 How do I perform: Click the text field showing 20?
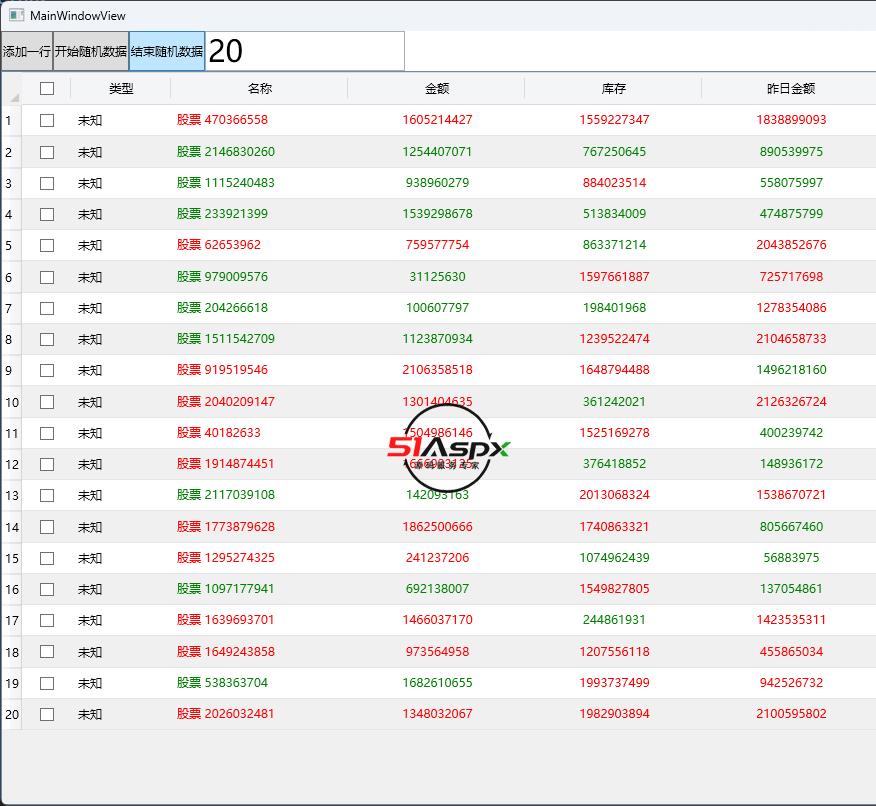(305, 51)
